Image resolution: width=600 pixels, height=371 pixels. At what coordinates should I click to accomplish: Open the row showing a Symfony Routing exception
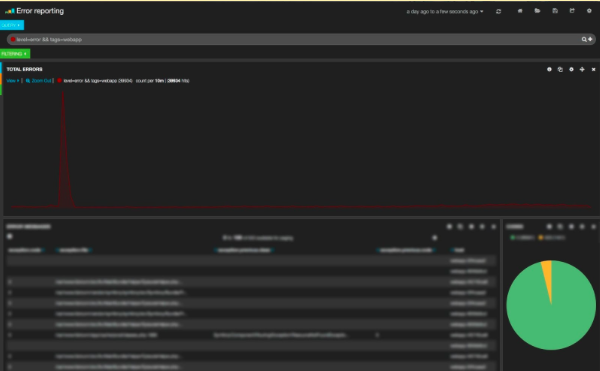[x=251, y=335]
